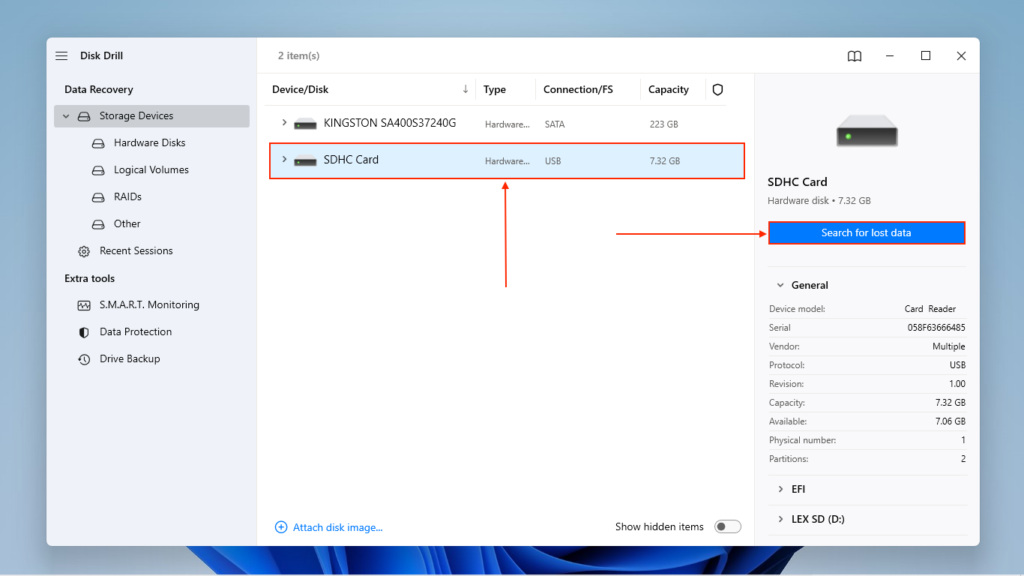Screen dimensions: 1024x576
Task: Expand the KINGSTON SA400S37240G disk row
Action: coord(284,123)
